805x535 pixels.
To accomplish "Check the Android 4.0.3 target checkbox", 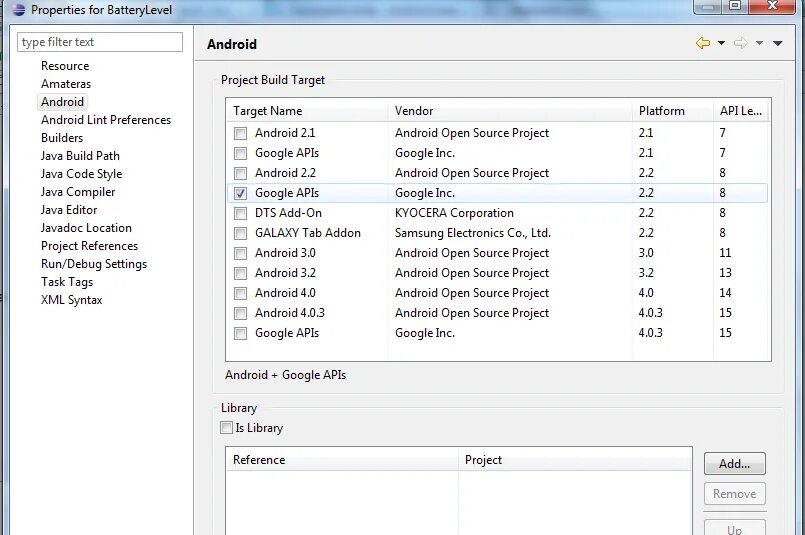I will pyautogui.click(x=240, y=314).
